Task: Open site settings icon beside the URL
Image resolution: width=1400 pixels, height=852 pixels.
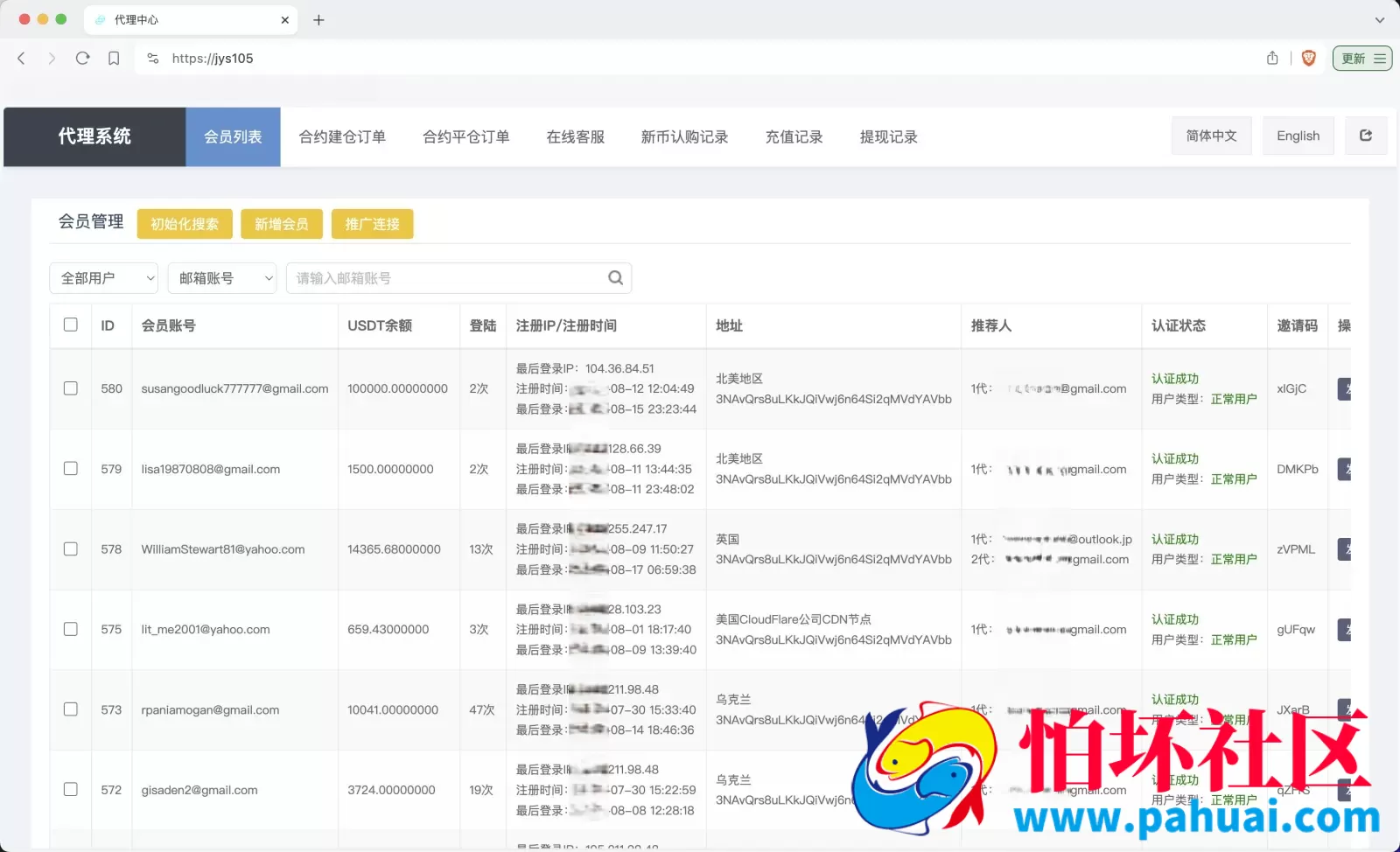Action: point(153,59)
